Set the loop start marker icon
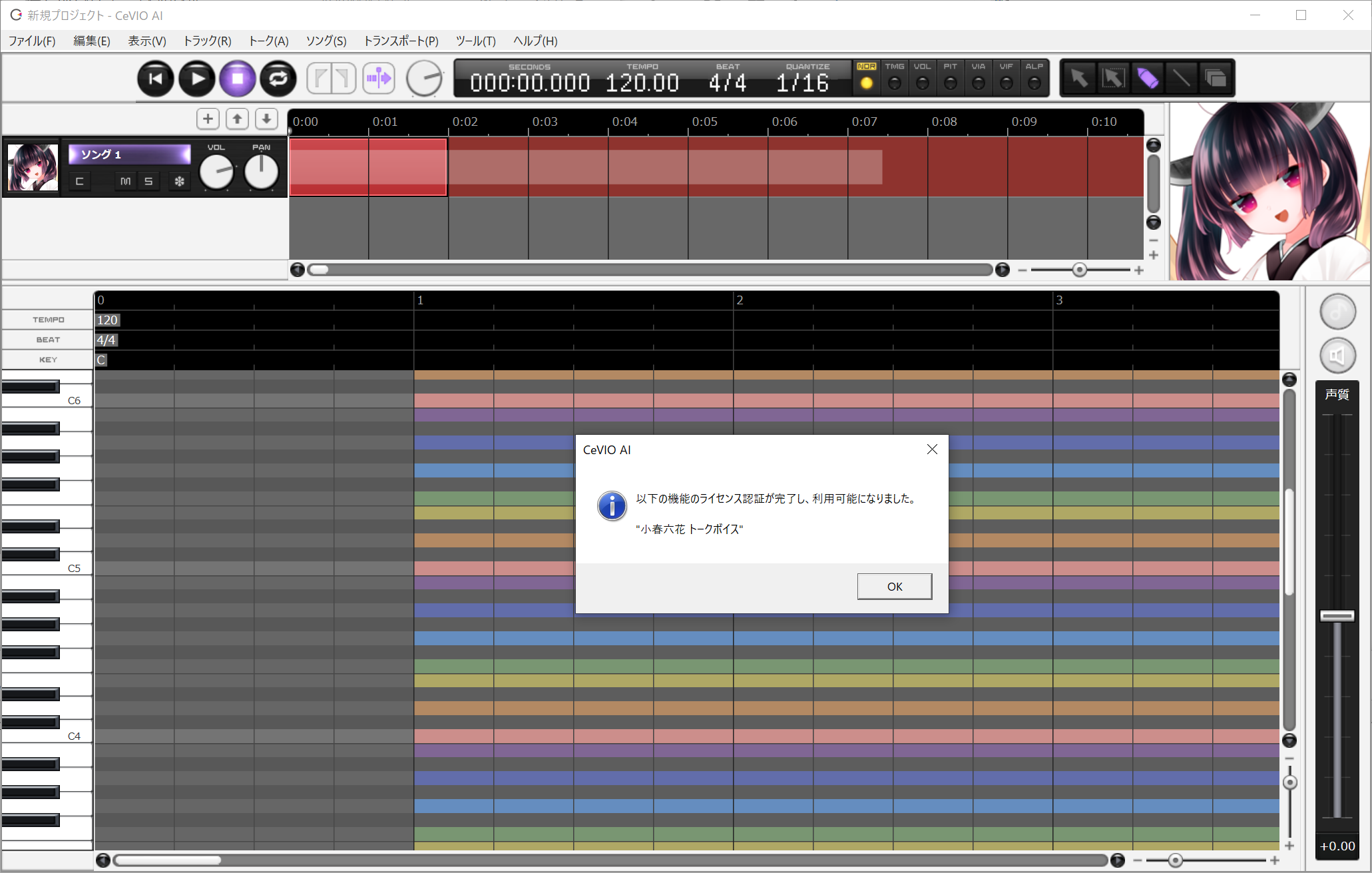The width and height of the screenshot is (1372, 873). point(320,79)
